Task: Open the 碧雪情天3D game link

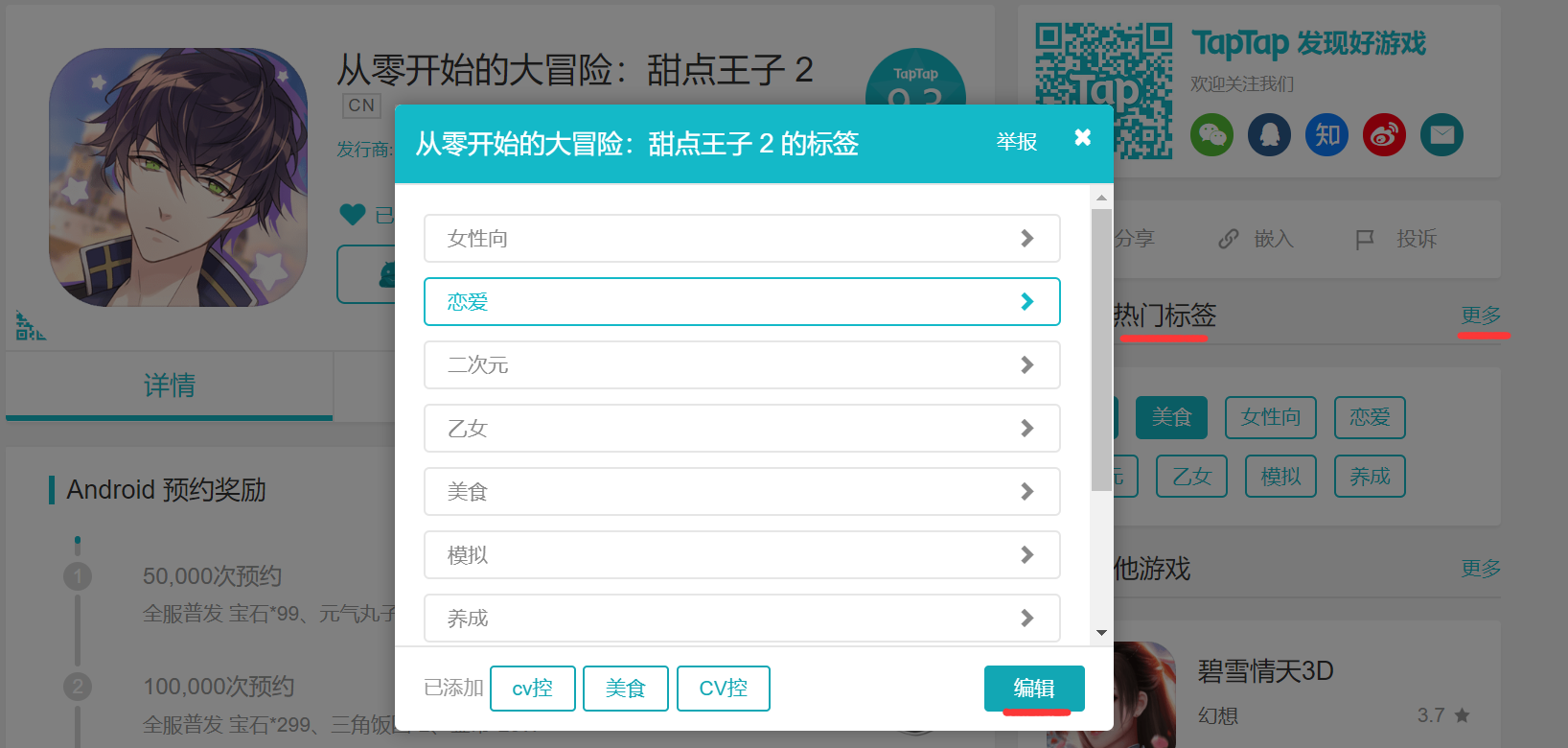Action: coord(1265,670)
